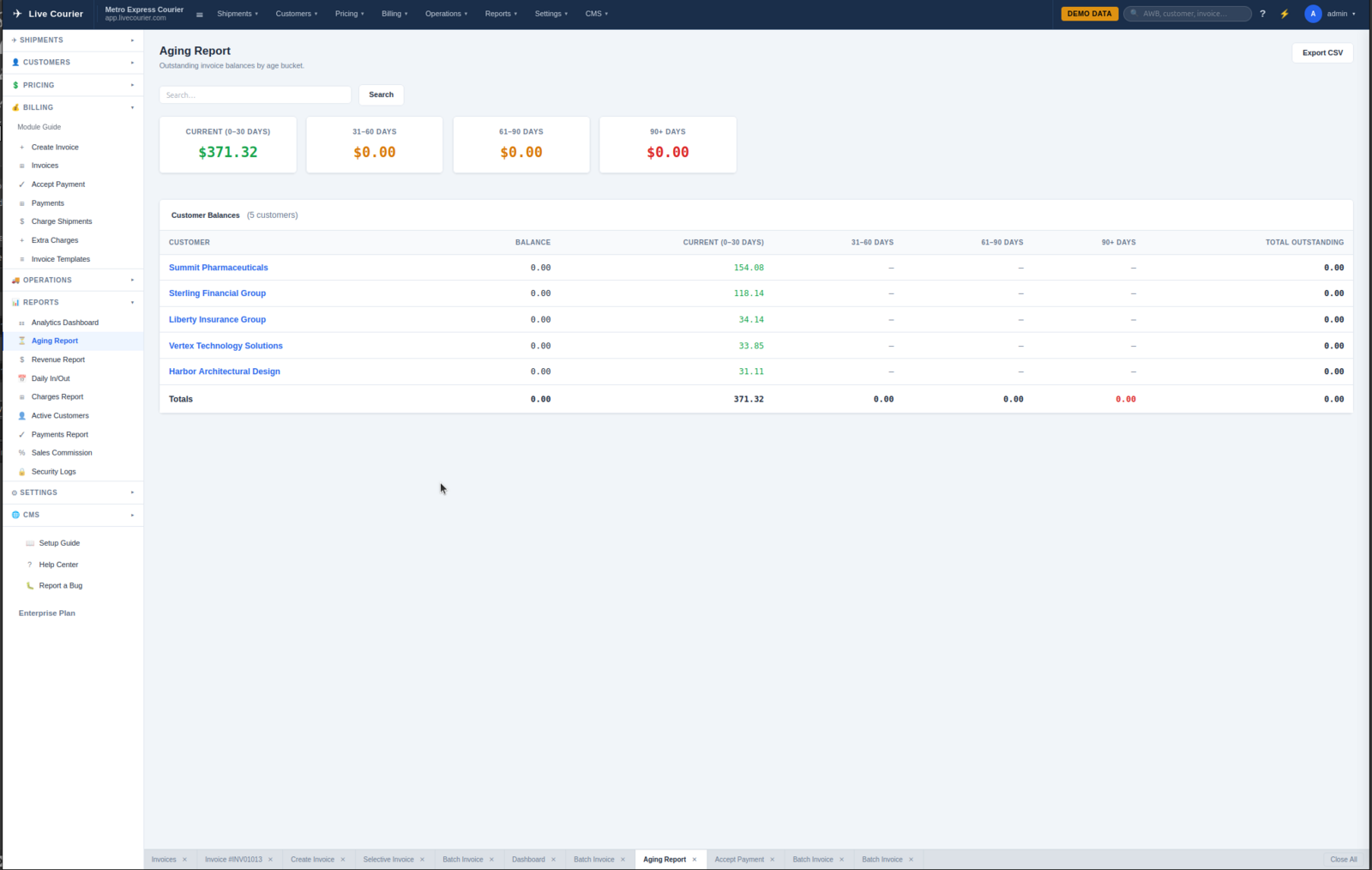The height and width of the screenshot is (870, 1372).
Task: Click the lightning bolt quick actions icon
Action: (1285, 14)
